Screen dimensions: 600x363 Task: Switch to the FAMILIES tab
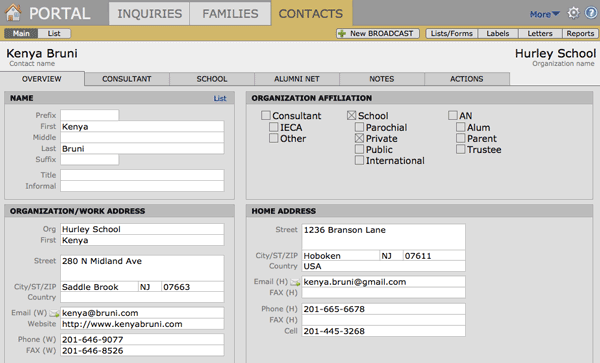230,14
